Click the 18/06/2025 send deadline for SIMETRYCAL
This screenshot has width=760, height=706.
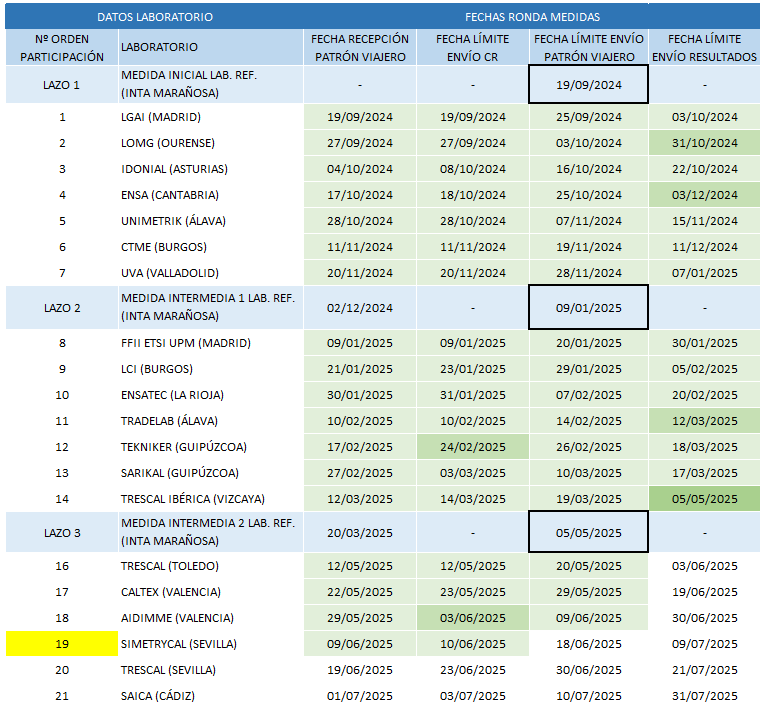[x=588, y=644]
